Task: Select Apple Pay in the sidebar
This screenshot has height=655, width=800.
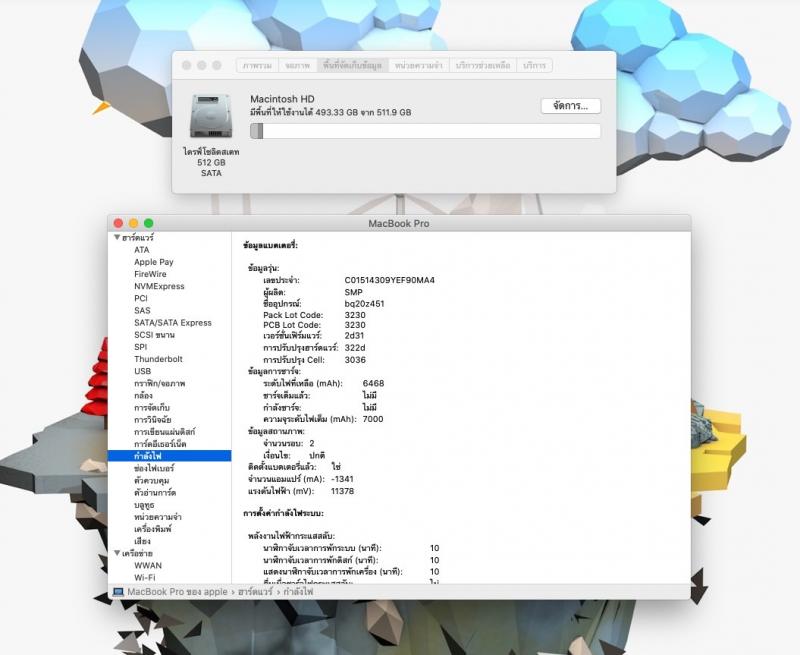Action: coord(154,262)
